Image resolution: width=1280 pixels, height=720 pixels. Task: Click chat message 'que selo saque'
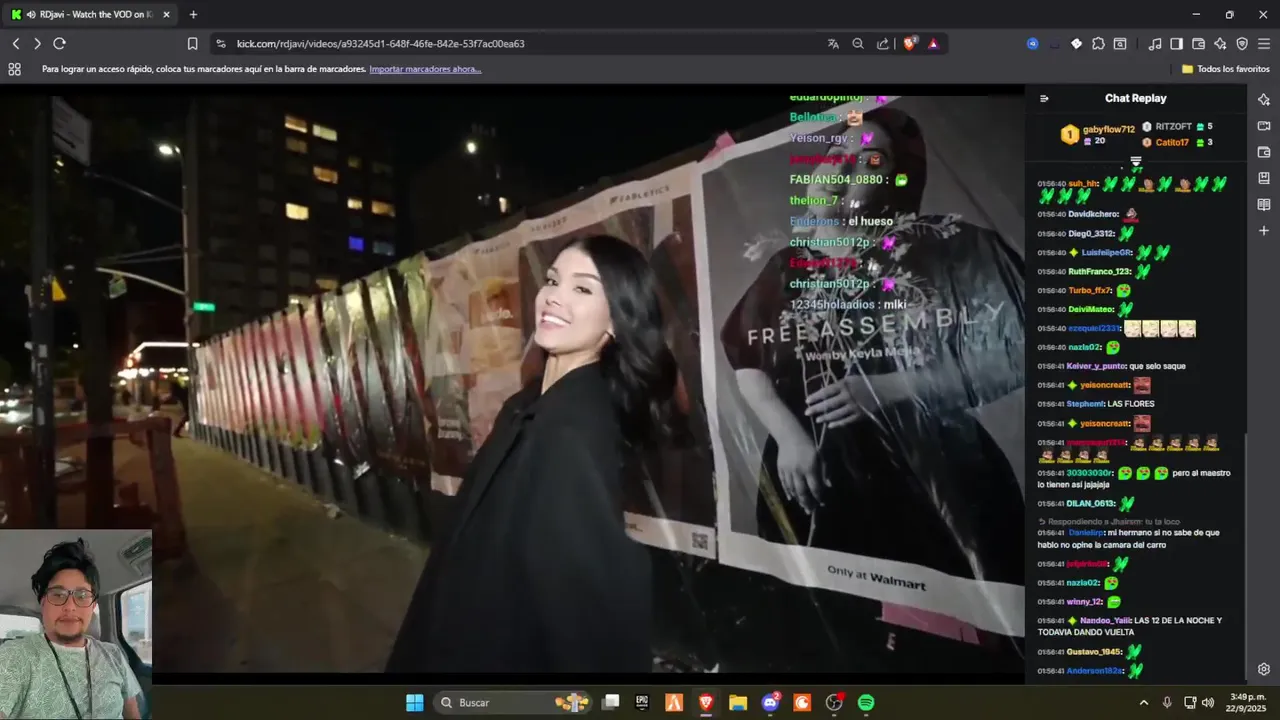1157,366
